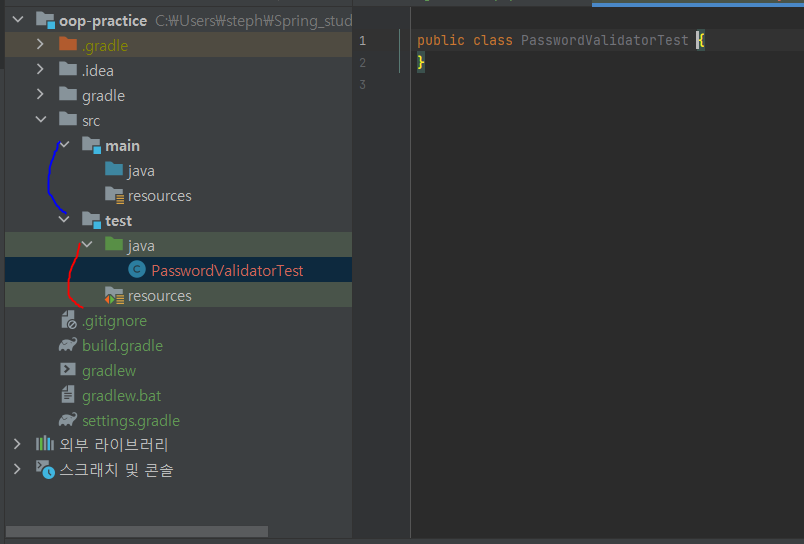
Task: Open the build.gradle file
Action: tap(123, 346)
